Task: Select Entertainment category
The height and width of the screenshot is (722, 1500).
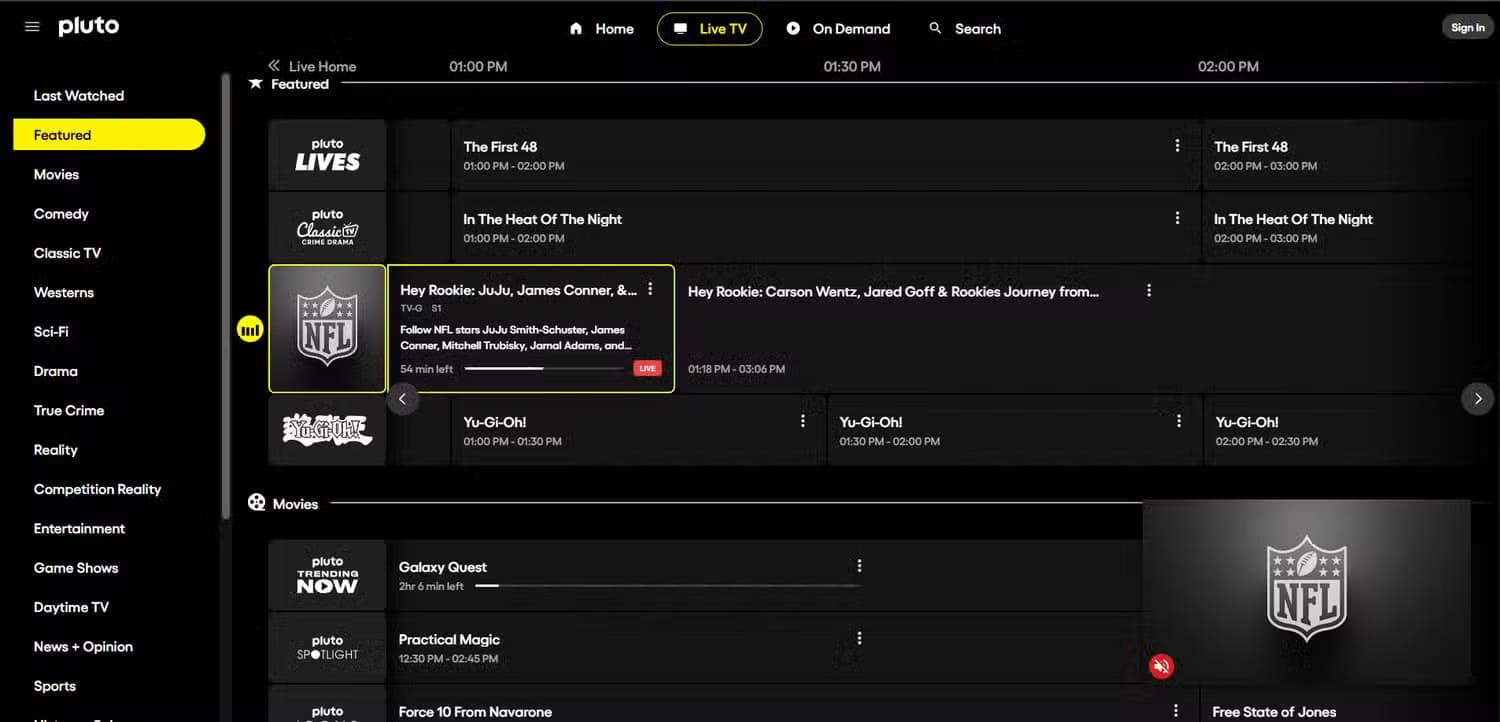Action: 79,528
